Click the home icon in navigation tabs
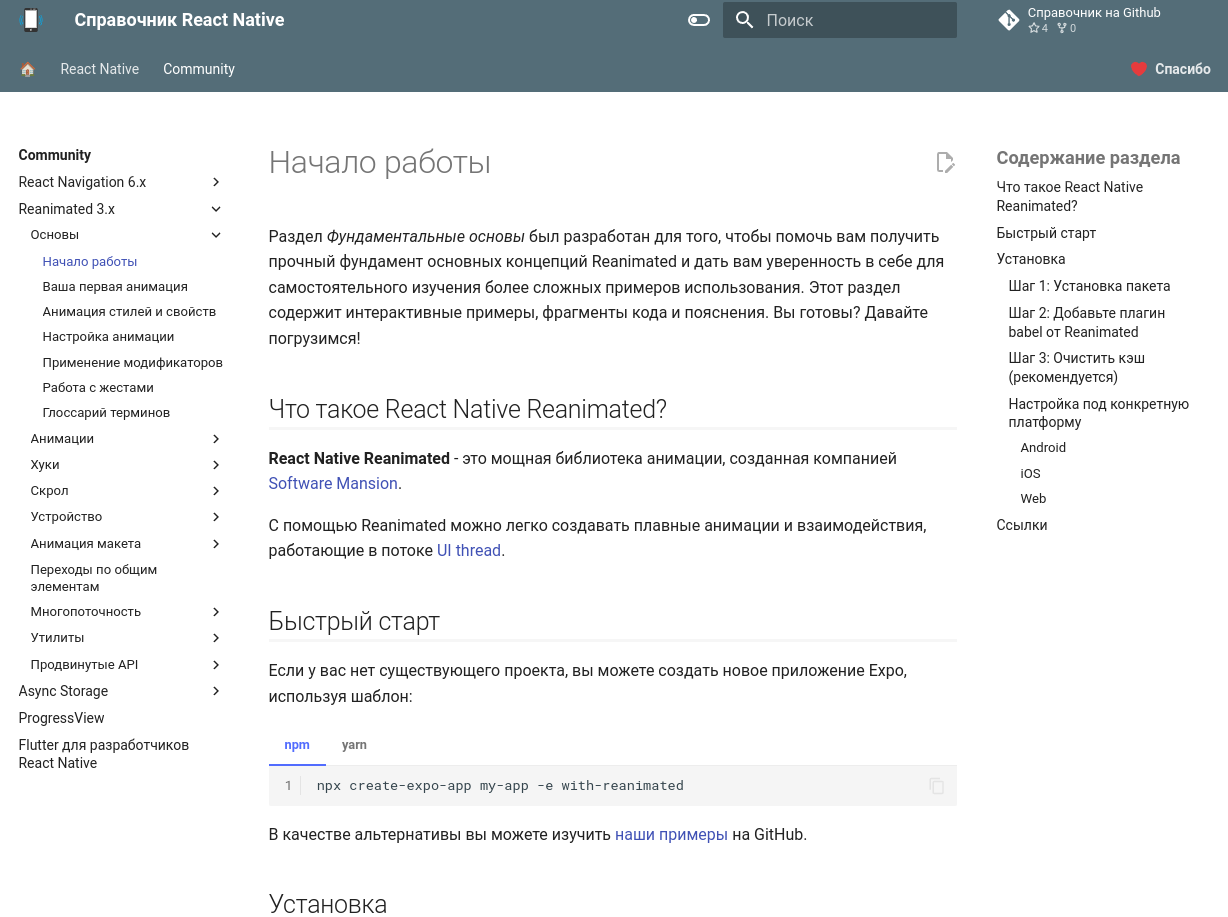 click(28, 69)
